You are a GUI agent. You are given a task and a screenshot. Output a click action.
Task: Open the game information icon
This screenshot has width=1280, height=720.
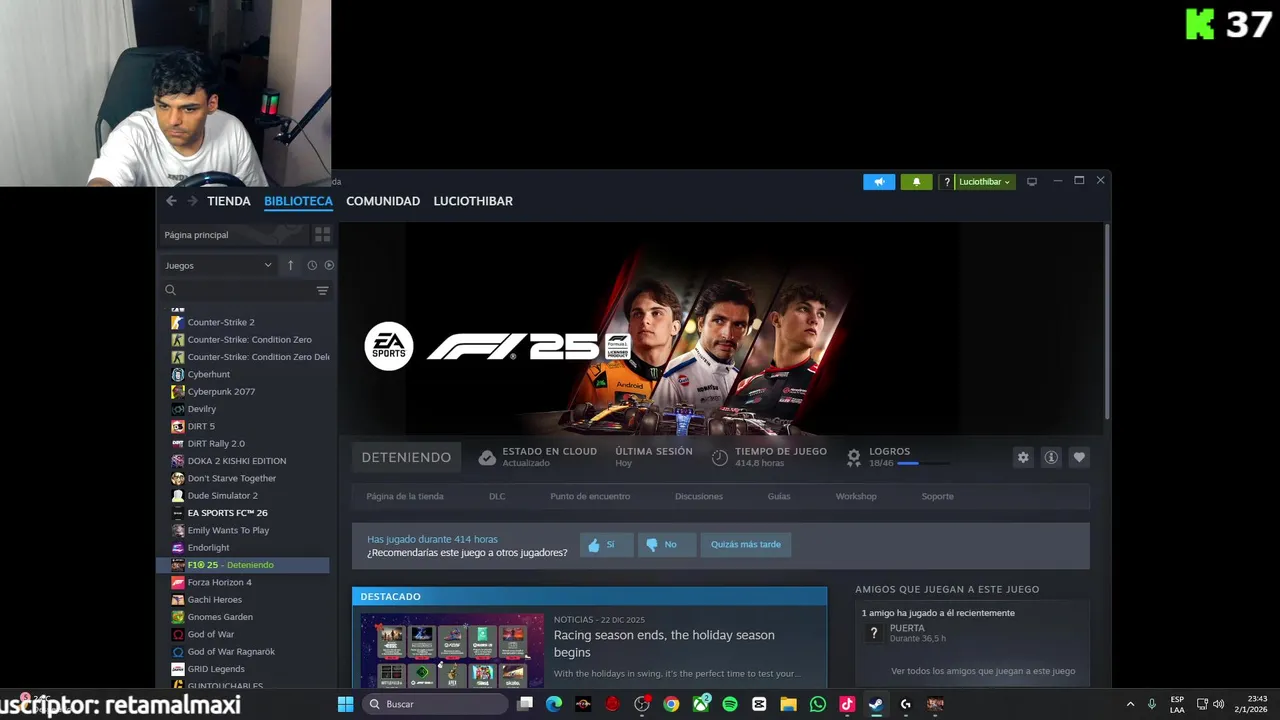pyautogui.click(x=1051, y=457)
